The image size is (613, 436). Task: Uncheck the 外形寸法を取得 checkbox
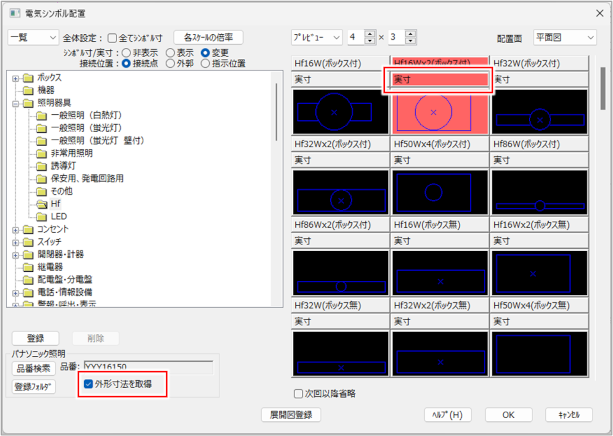pos(89,384)
